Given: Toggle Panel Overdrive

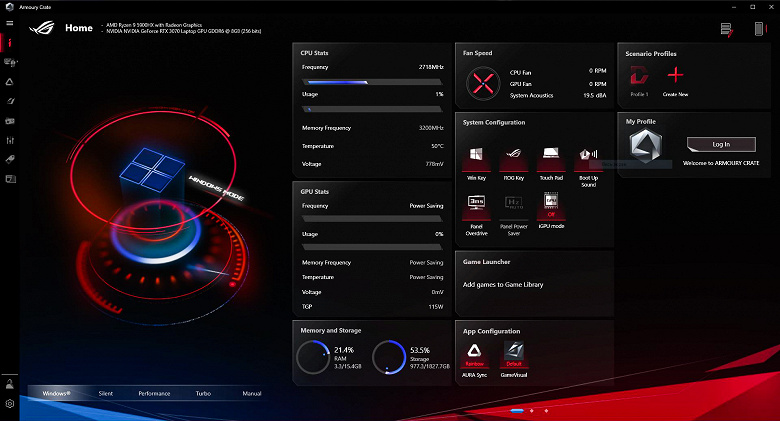Looking at the screenshot, I should [x=476, y=205].
